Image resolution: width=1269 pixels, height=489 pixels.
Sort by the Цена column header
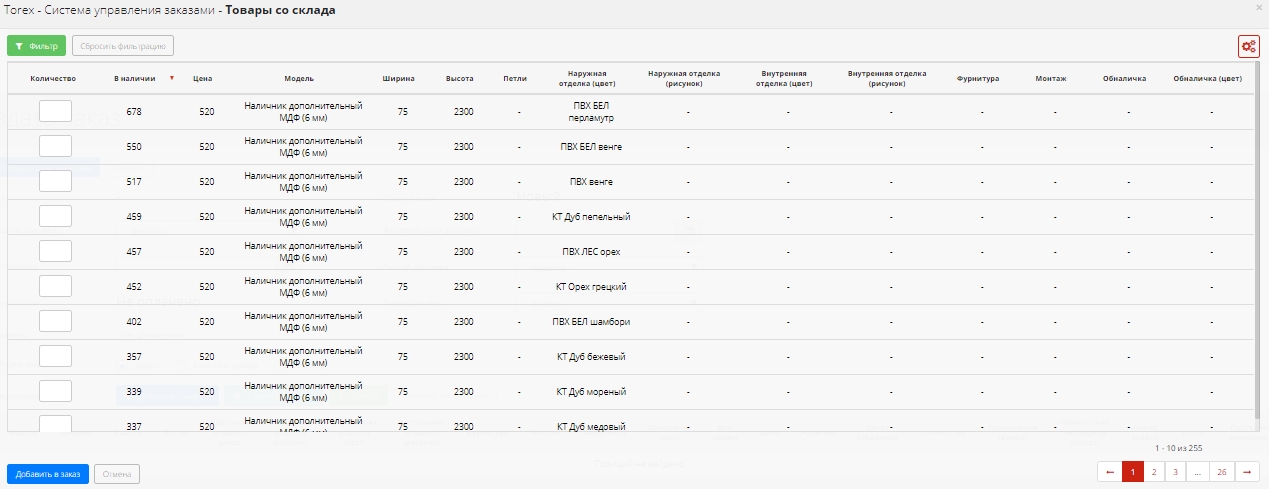coord(202,78)
